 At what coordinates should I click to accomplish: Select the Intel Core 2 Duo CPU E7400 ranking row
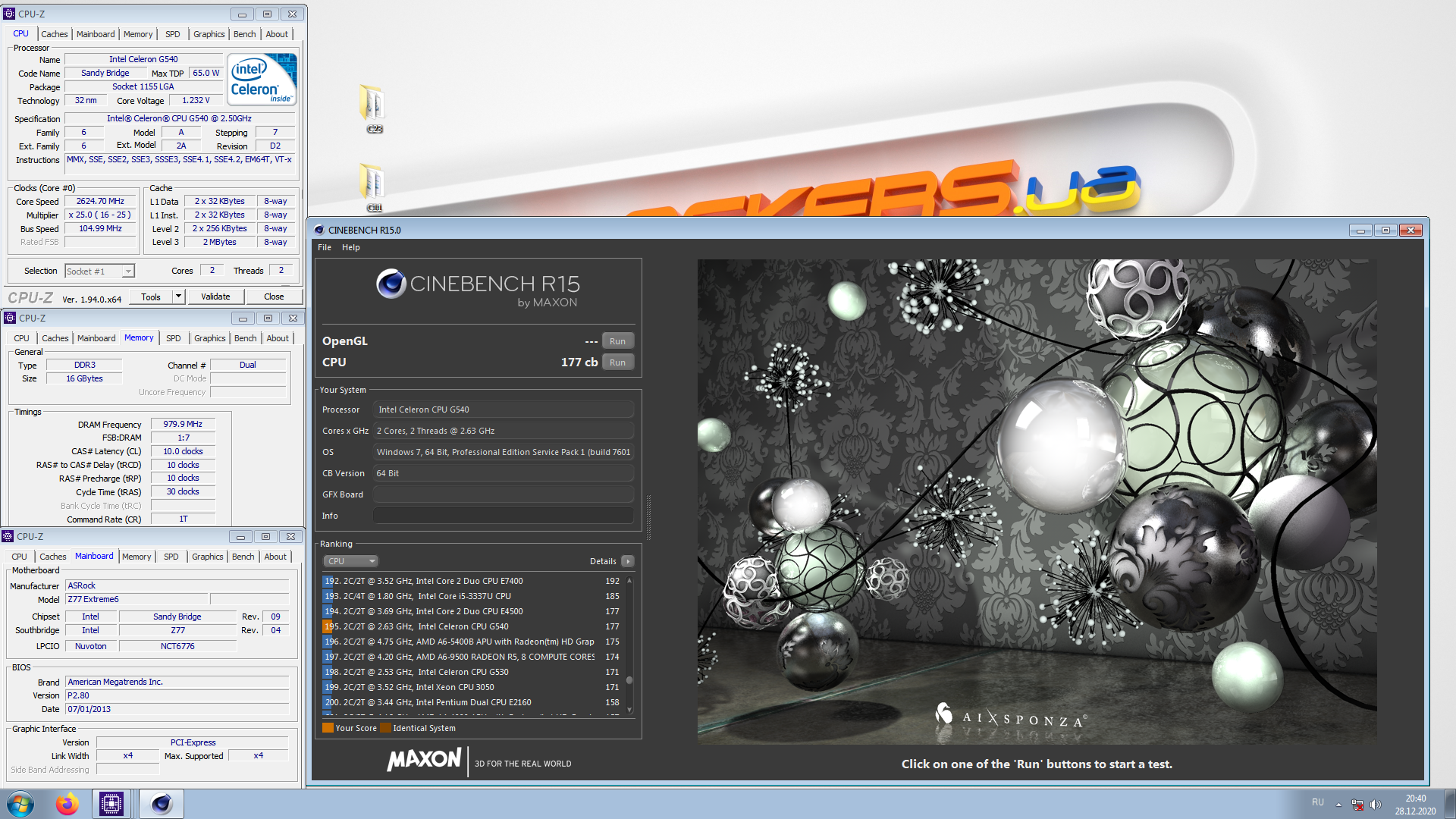coord(472,581)
